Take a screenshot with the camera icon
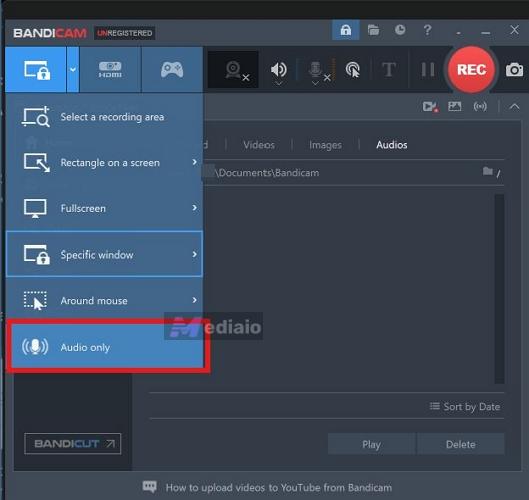Screen dimensions: 529x500 click(514, 70)
